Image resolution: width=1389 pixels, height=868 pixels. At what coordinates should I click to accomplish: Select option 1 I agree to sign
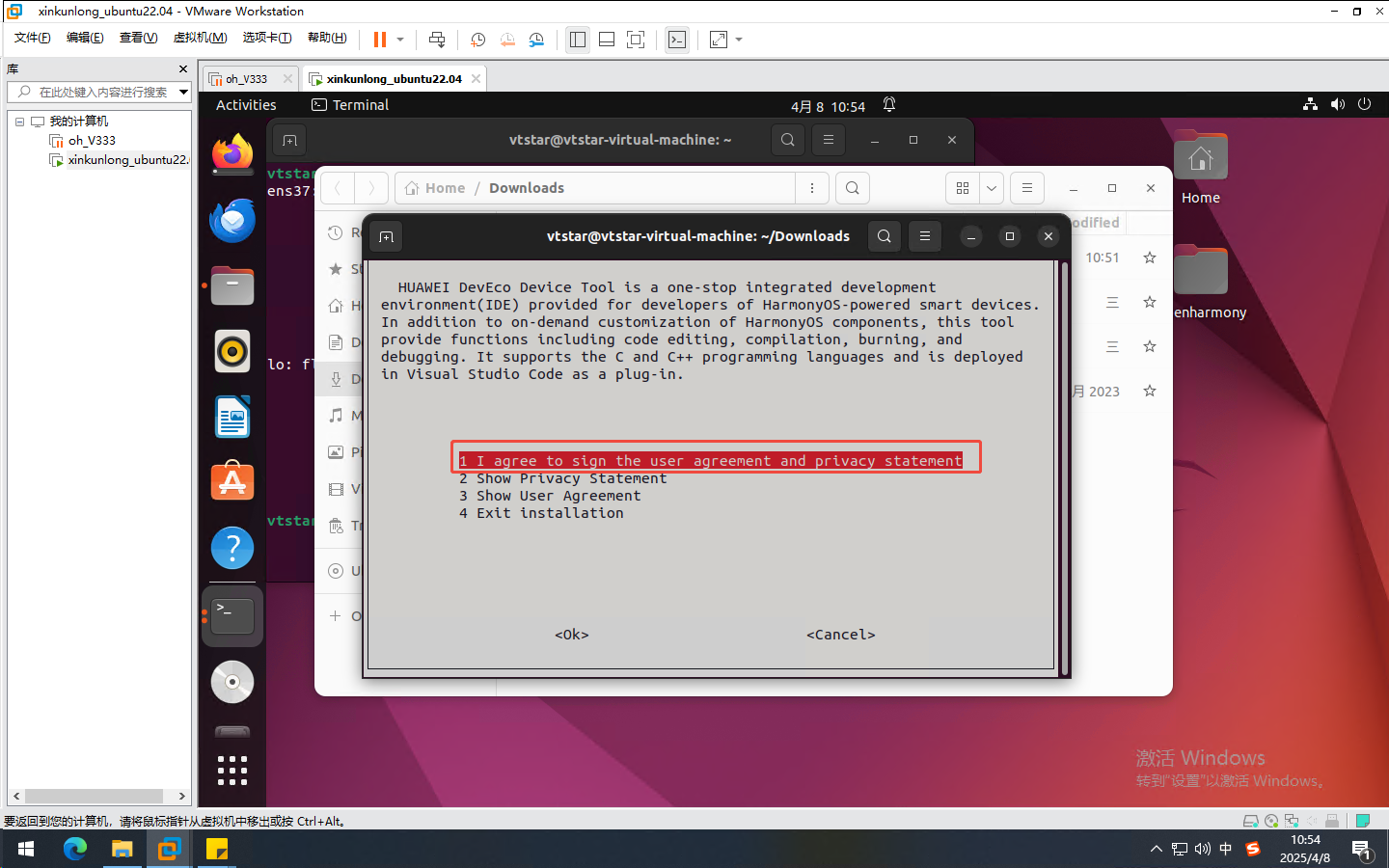(711, 461)
